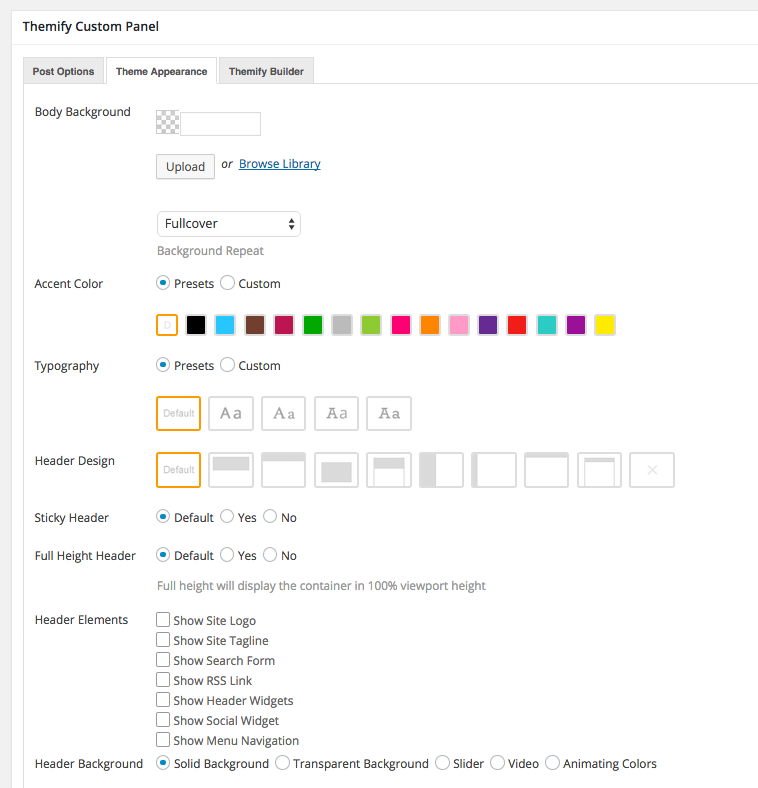This screenshot has height=788, width=758.
Task: Set Full Height Header to Default
Action: 163,554
